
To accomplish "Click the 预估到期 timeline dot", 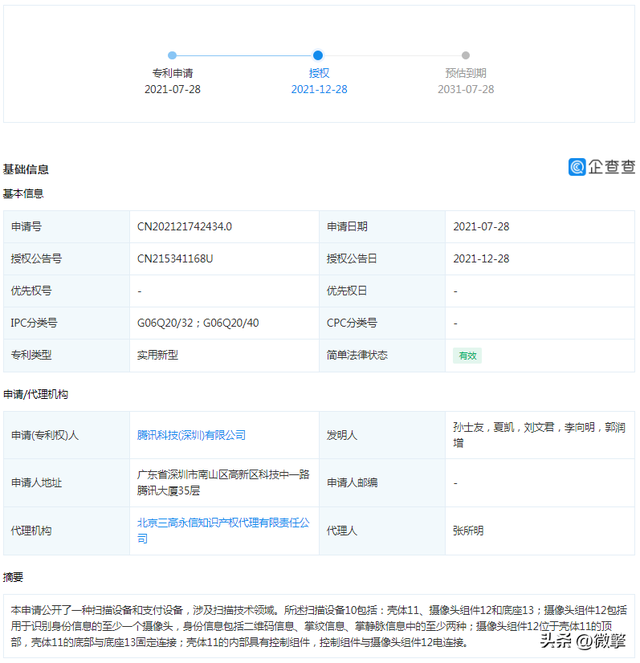I will 465,55.
